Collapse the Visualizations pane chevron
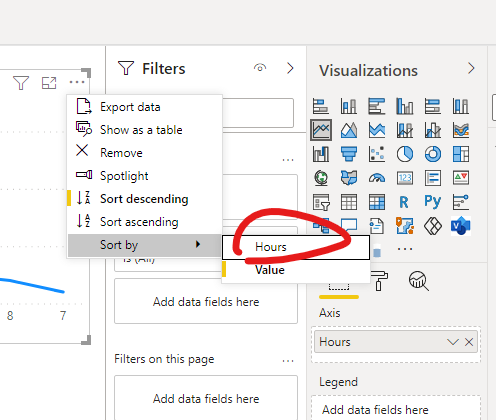This screenshot has width=496, height=420. pos(471,68)
